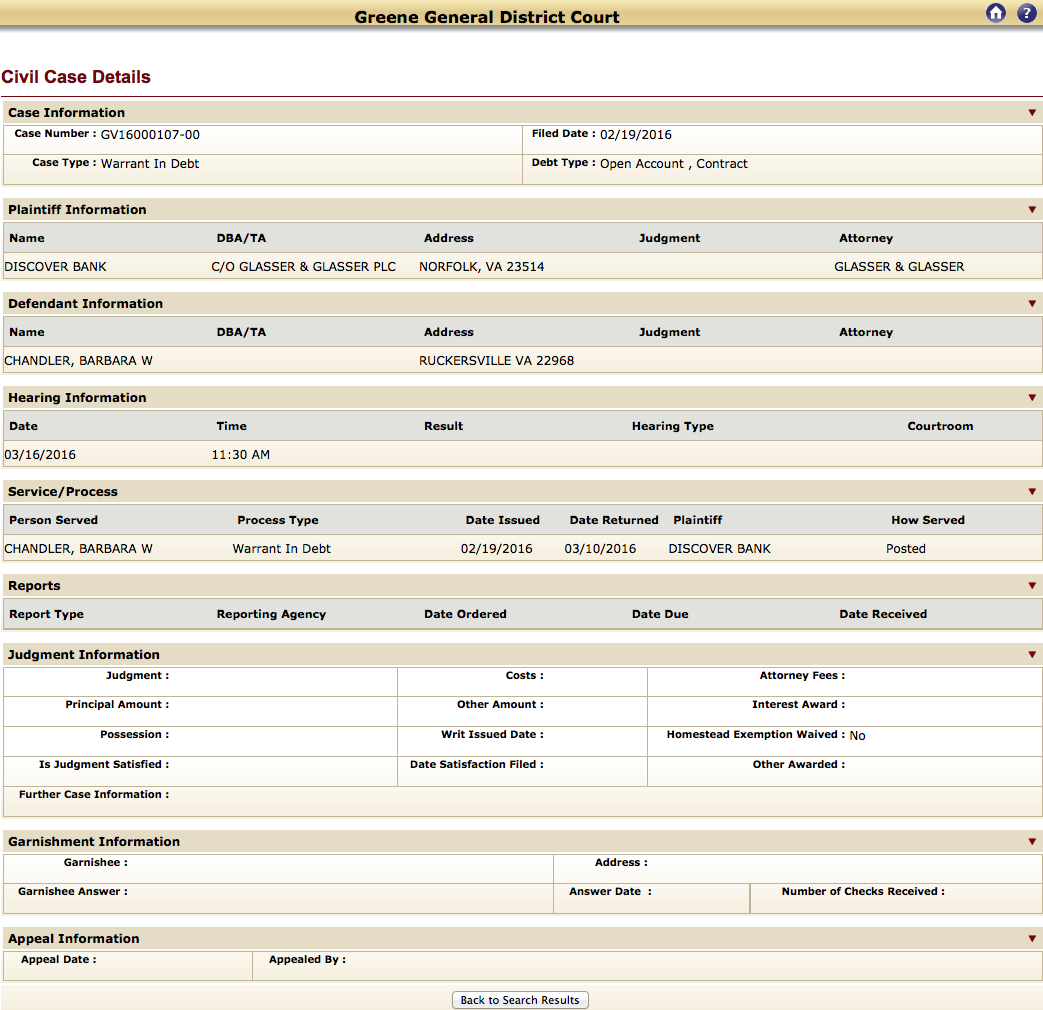
Task: Click plaintiff address NORFOLK, VA 23514
Action: (x=482, y=267)
